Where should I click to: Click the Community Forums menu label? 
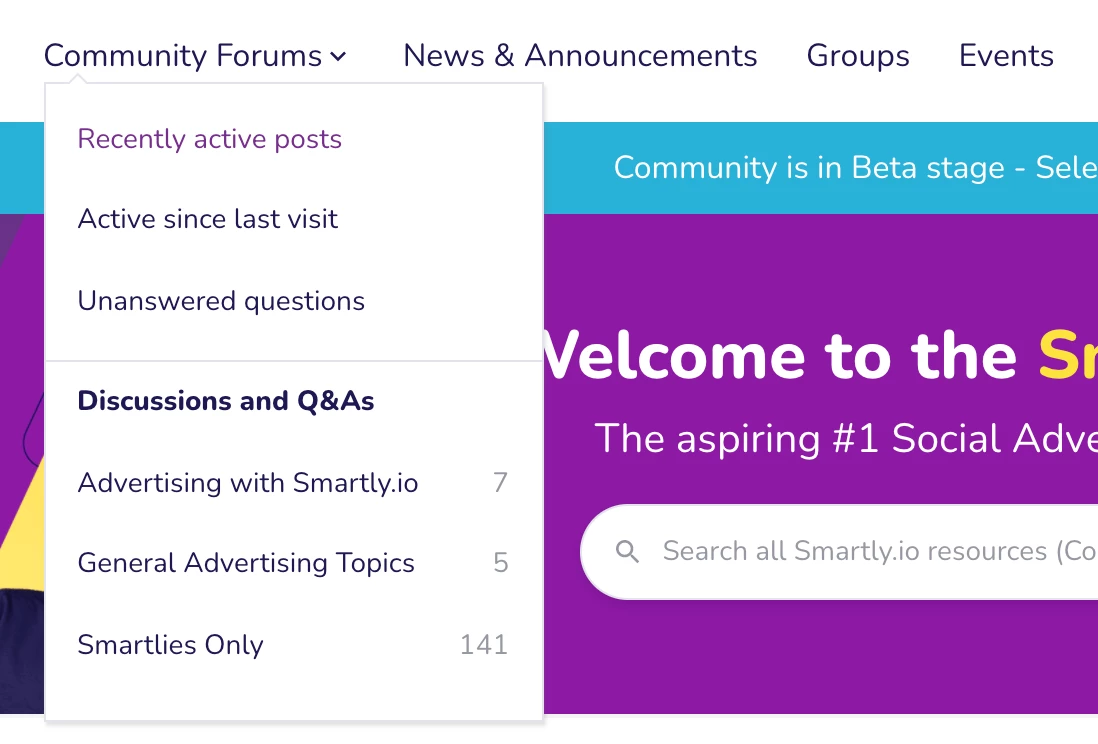(182, 56)
